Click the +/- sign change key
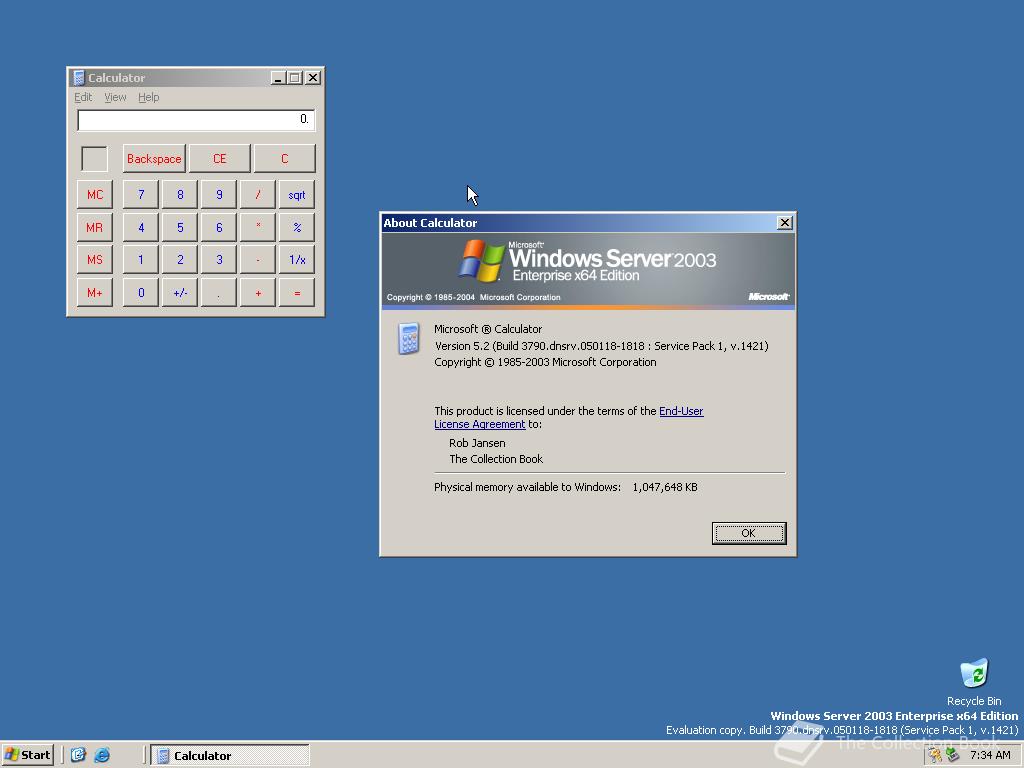 tap(180, 293)
